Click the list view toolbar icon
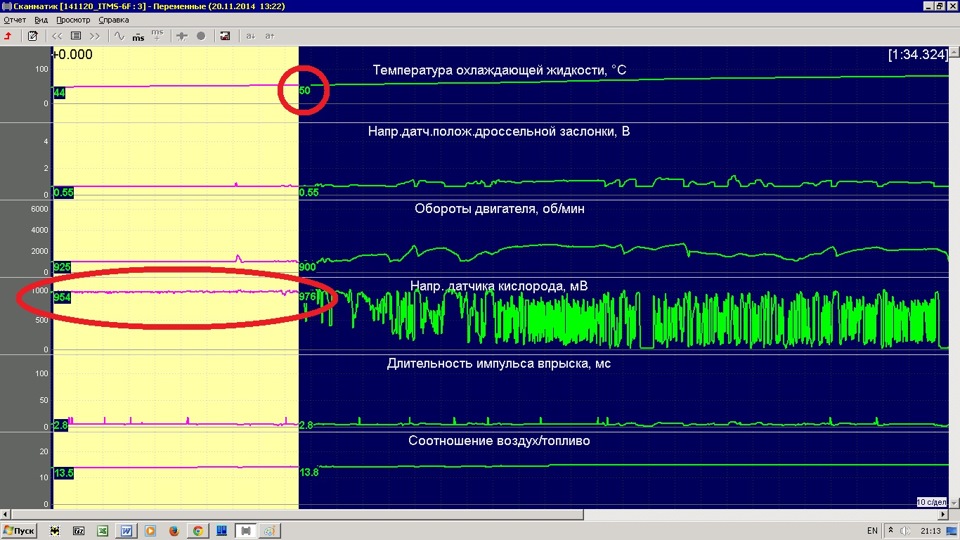The height and width of the screenshot is (540, 960). (76, 36)
